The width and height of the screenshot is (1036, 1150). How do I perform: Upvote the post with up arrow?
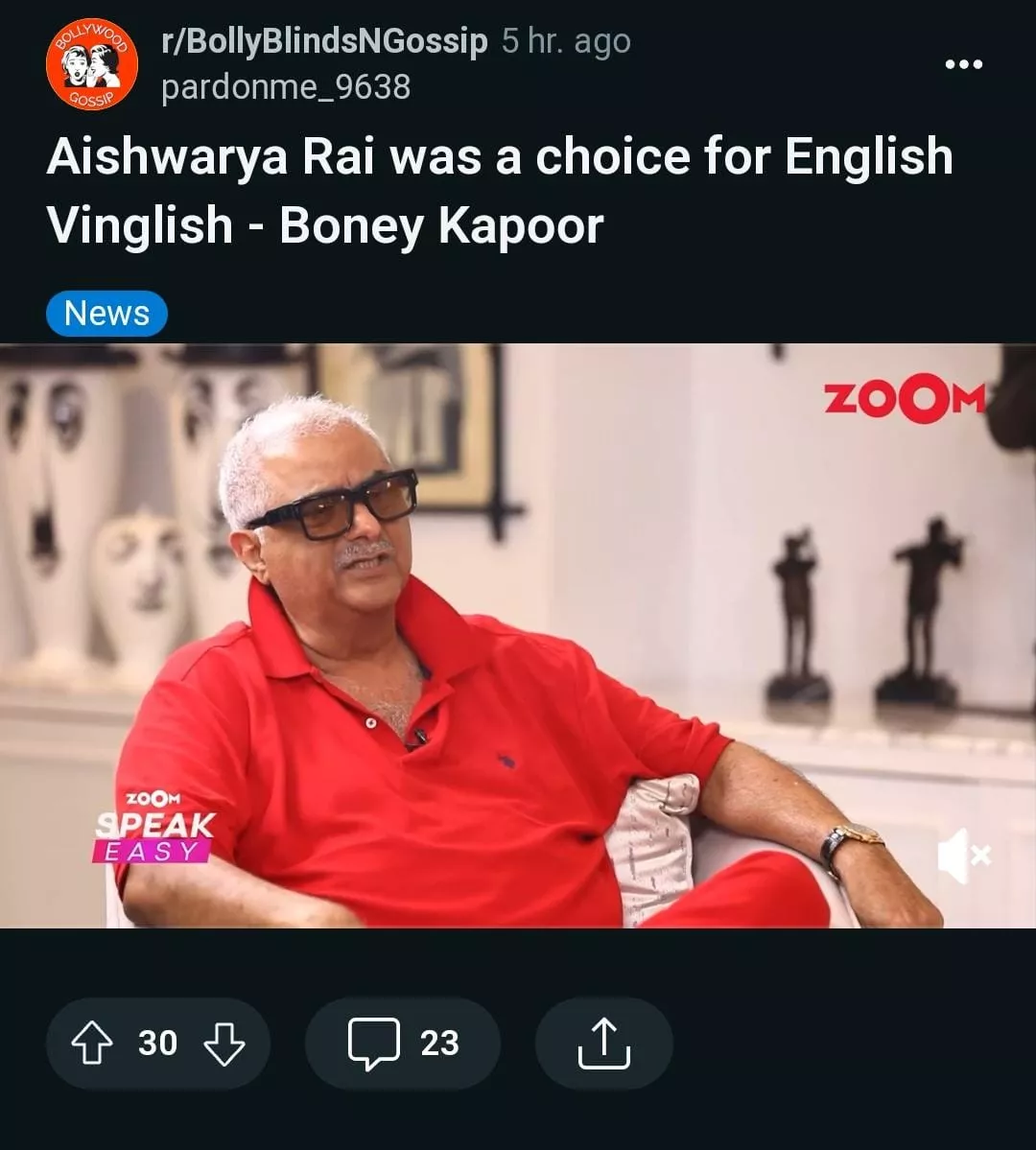(92, 1043)
